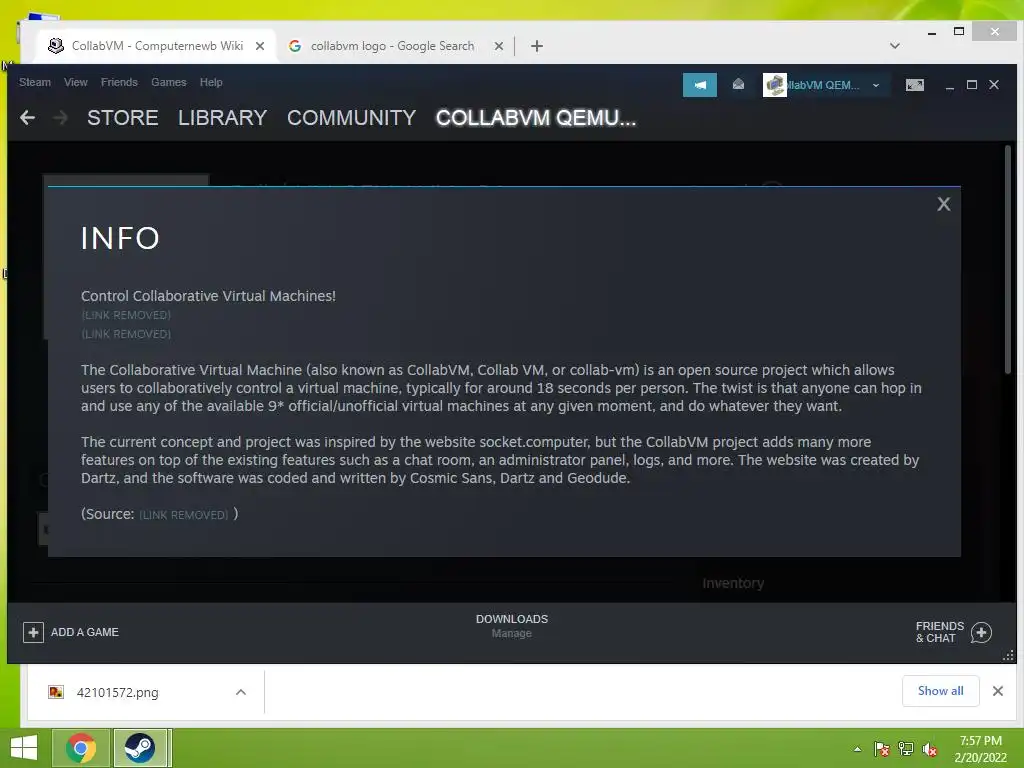This screenshot has width=1024, height=768.
Task: Switch to CollabVM Computernewb Wiki tab
Action: (x=157, y=46)
